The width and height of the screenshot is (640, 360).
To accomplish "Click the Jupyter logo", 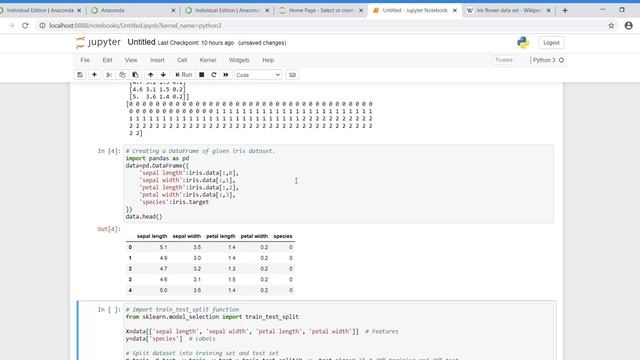I will click(x=98, y=42).
